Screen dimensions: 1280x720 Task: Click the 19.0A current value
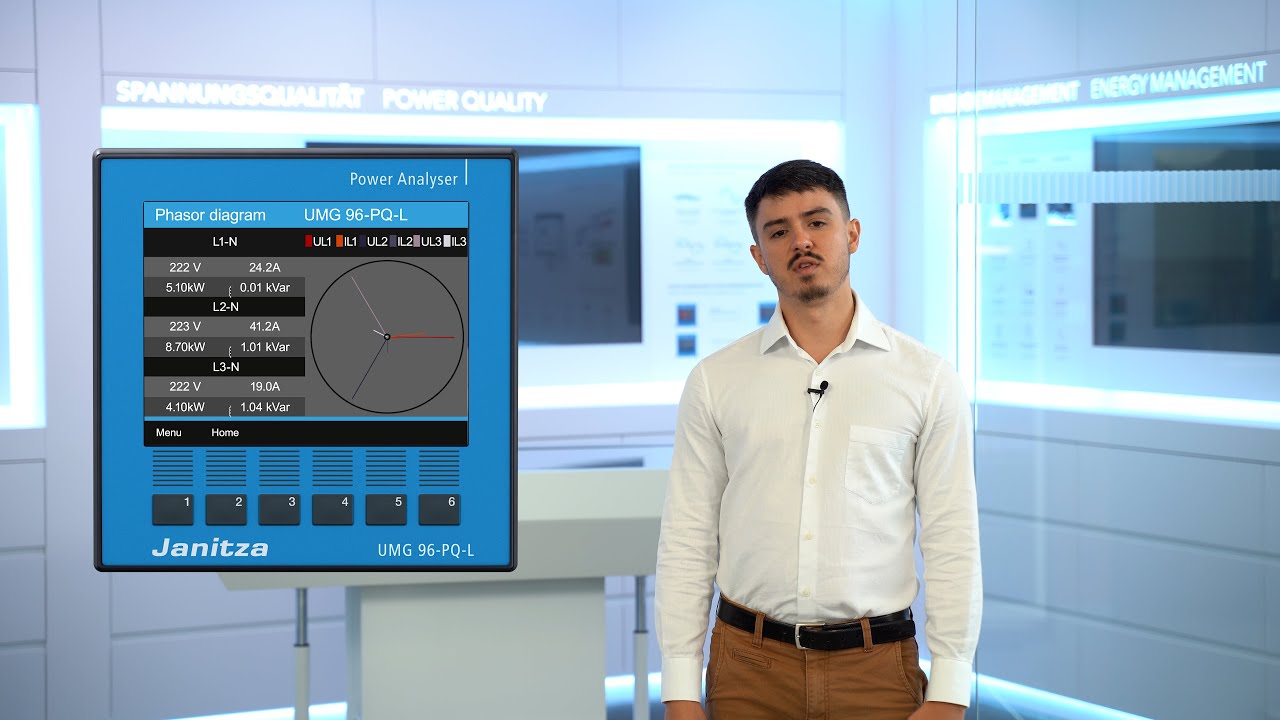(x=264, y=387)
